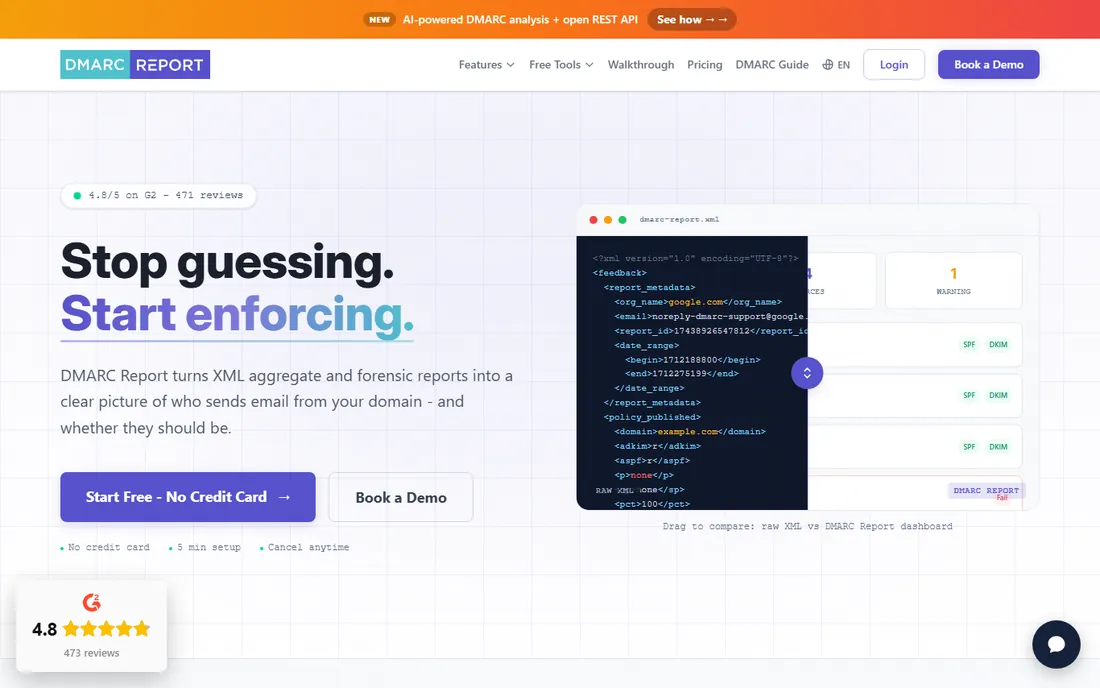
Task: Click the Login button
Action: [894, 65]
